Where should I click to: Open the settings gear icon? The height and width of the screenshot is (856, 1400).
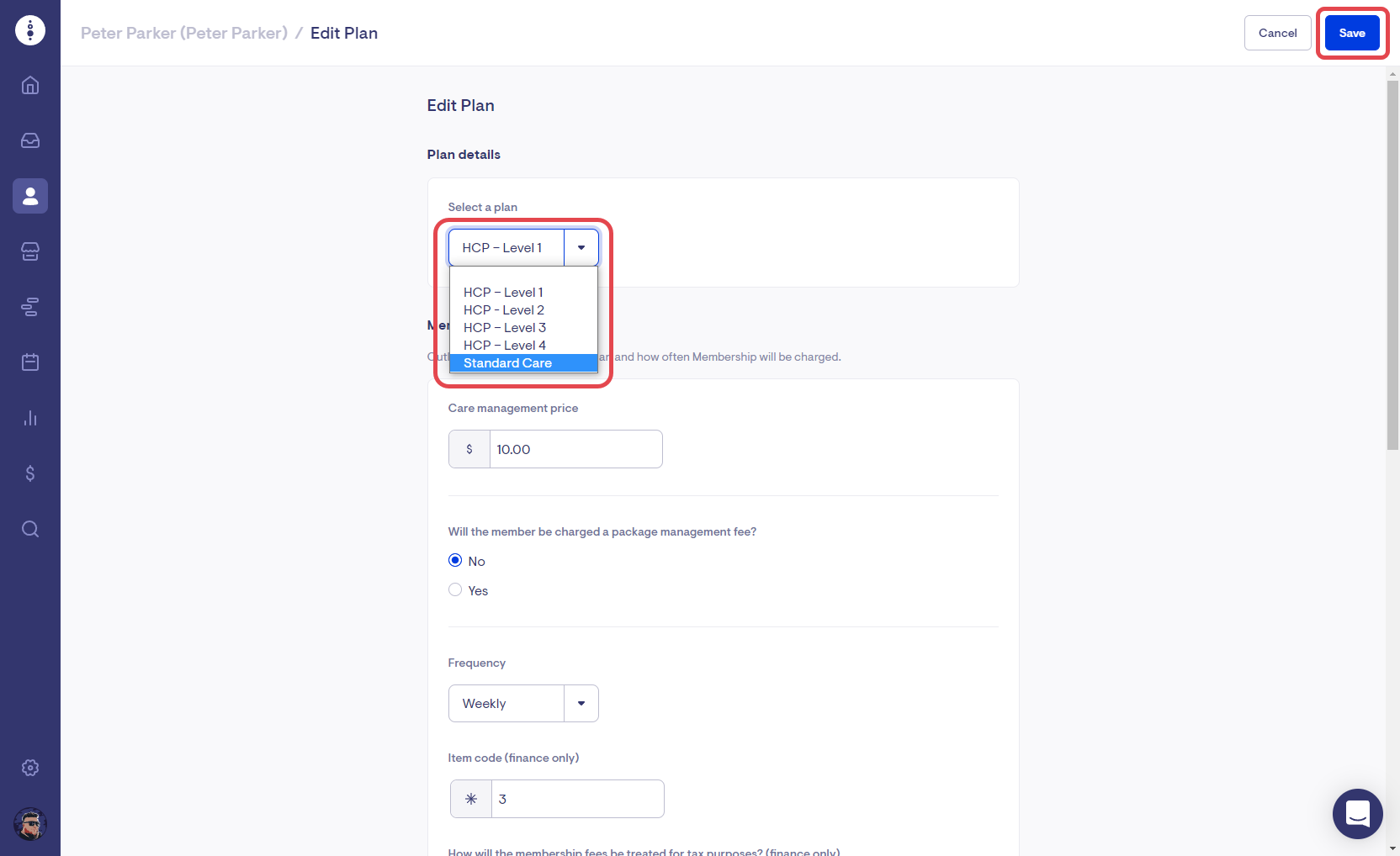(x=30, y=768)
